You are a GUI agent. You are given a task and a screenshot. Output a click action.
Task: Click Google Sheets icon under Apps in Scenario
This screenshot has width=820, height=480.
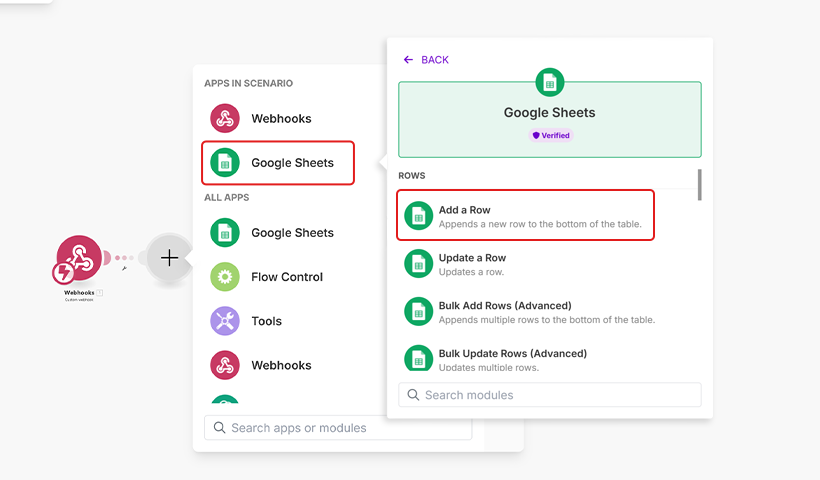click(225, 163)
